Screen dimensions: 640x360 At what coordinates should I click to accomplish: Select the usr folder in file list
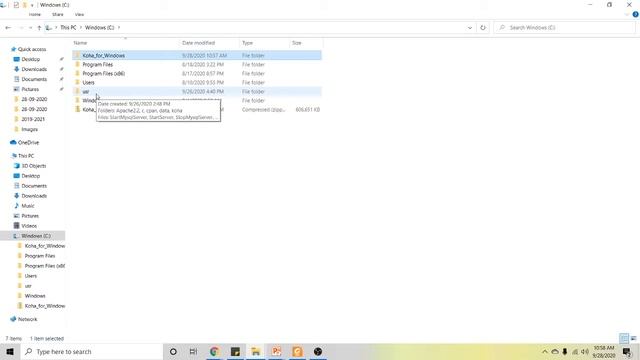197,91
